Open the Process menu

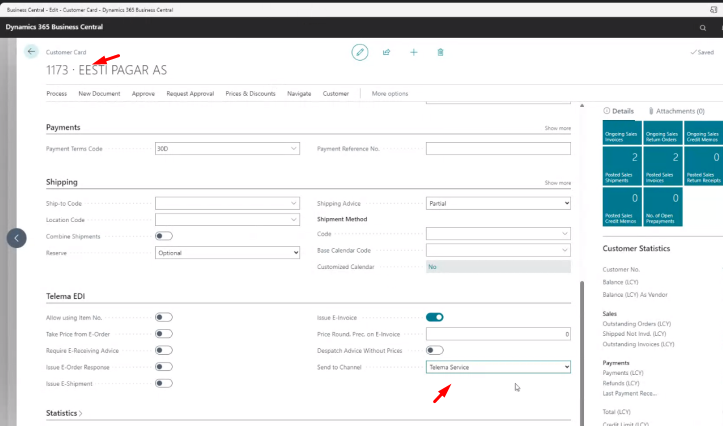pos(57,94)
